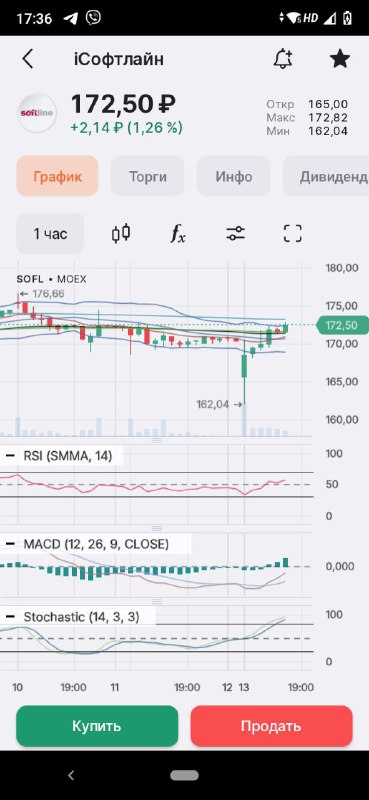This screenshot has height=800, width=369.
Task: Collapse the RSI (SMMA, 14) panel
Action: 10,456
